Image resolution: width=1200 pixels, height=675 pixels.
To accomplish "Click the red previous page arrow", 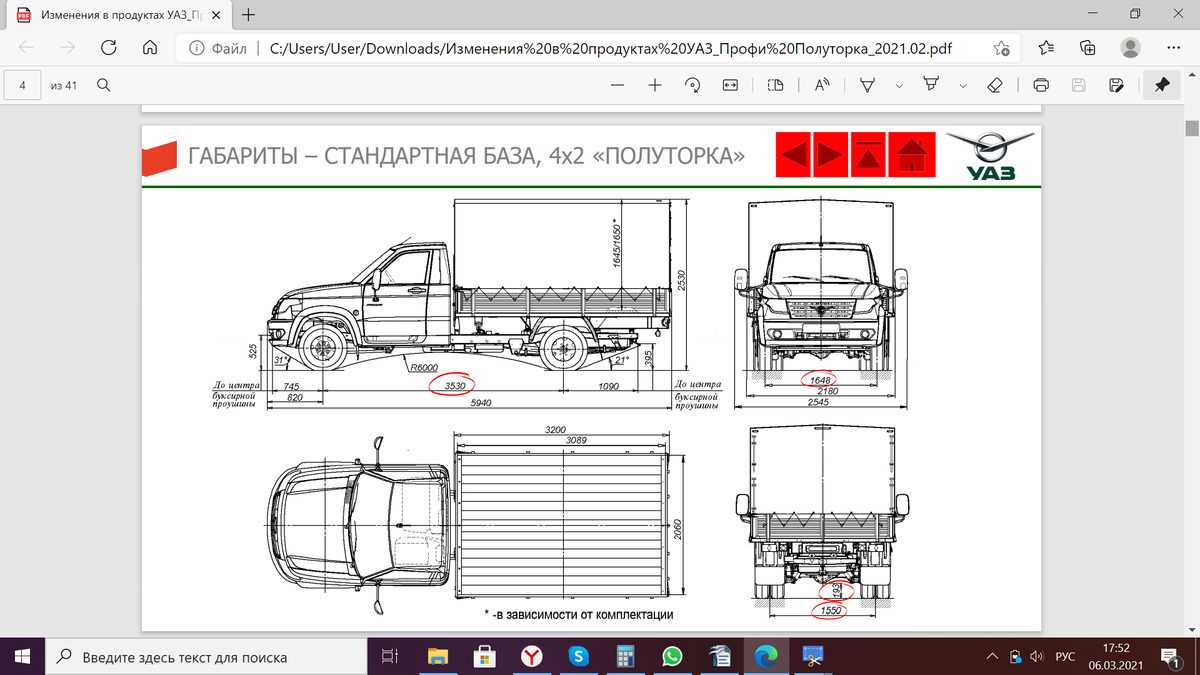I will tap(794, 155).
